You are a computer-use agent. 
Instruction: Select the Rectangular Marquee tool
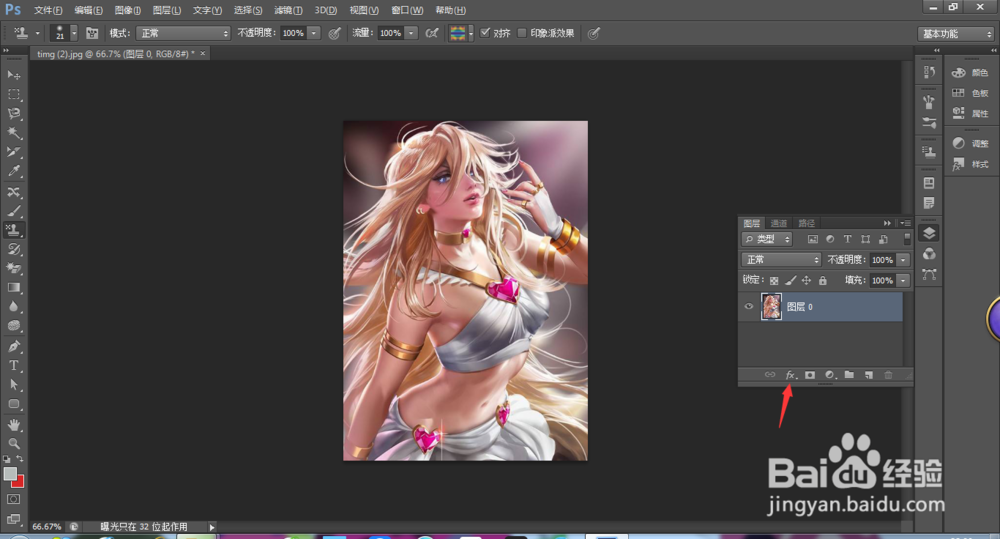click(13, 94)
